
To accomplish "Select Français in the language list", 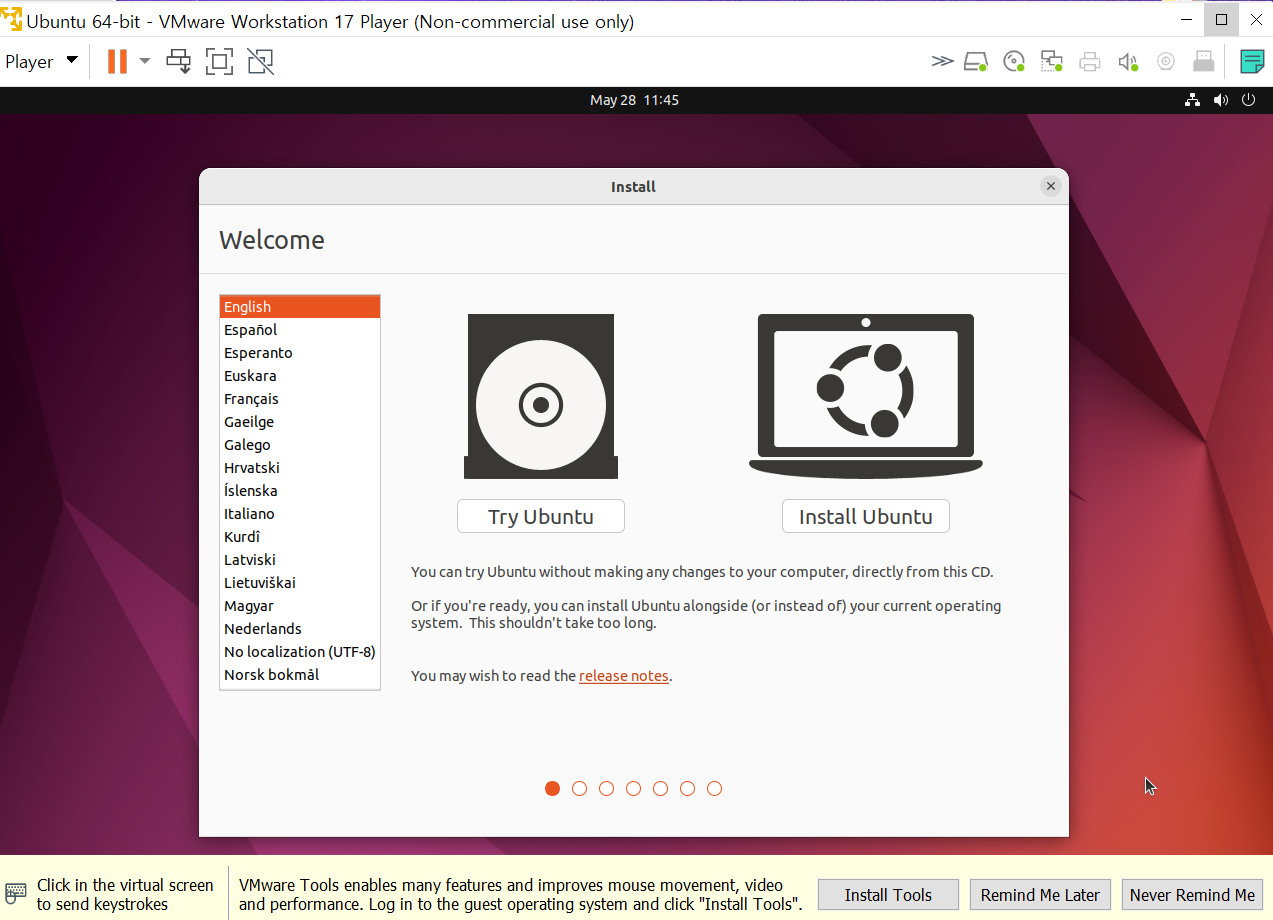I will click(x=300, y=399).
